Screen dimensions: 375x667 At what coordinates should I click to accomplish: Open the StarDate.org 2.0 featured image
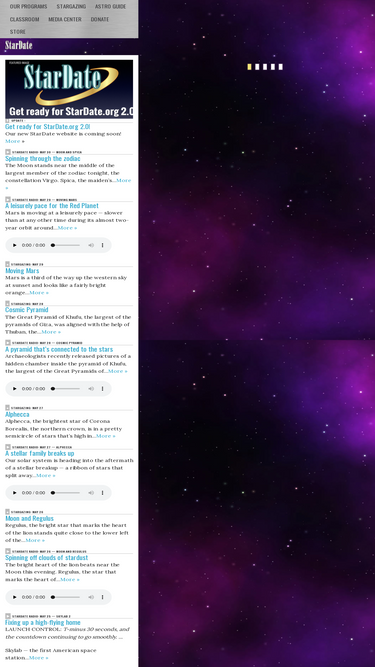(69, 89)
